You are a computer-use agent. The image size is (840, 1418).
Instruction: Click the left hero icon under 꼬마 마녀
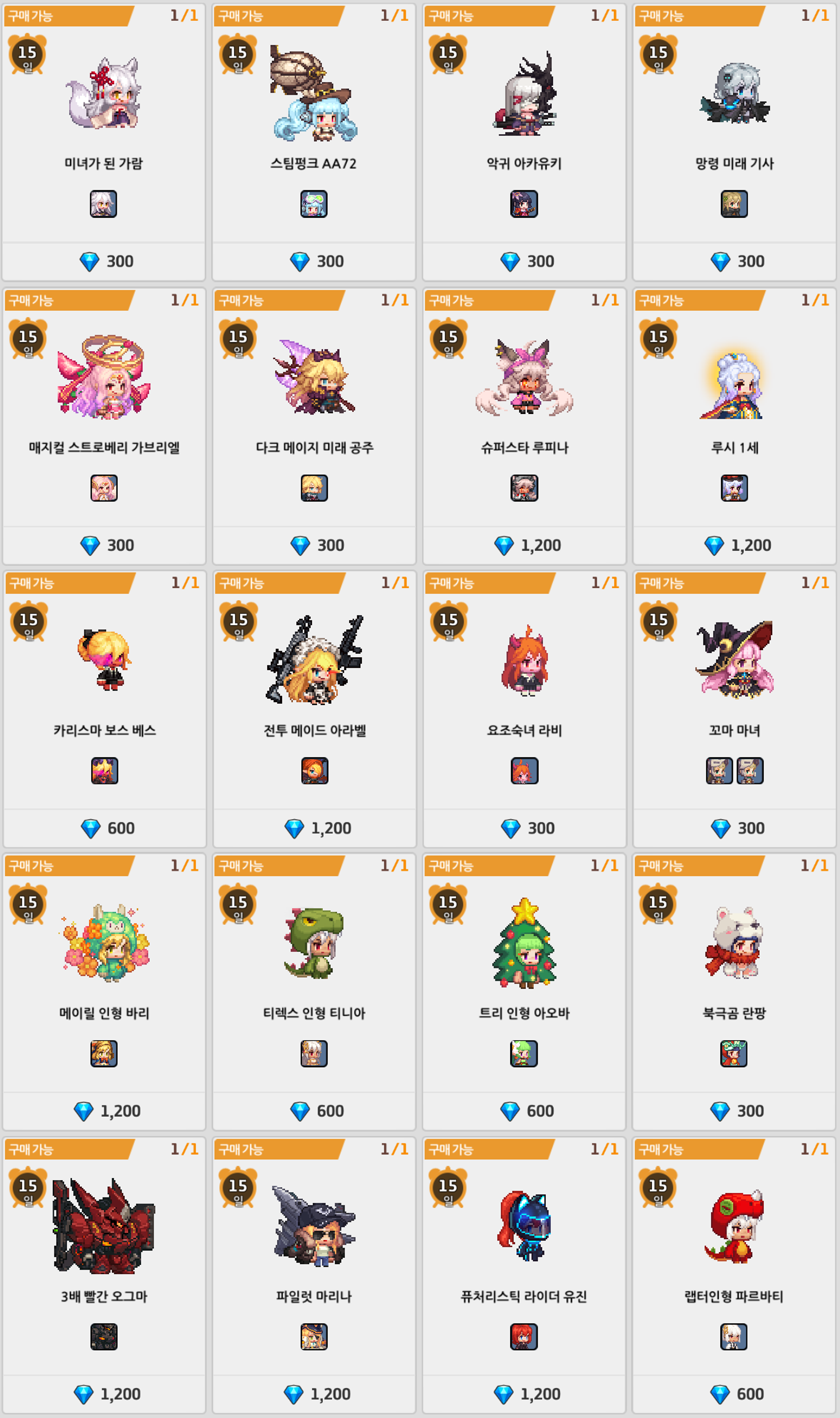pyautogui.click(x=719, y=770)
